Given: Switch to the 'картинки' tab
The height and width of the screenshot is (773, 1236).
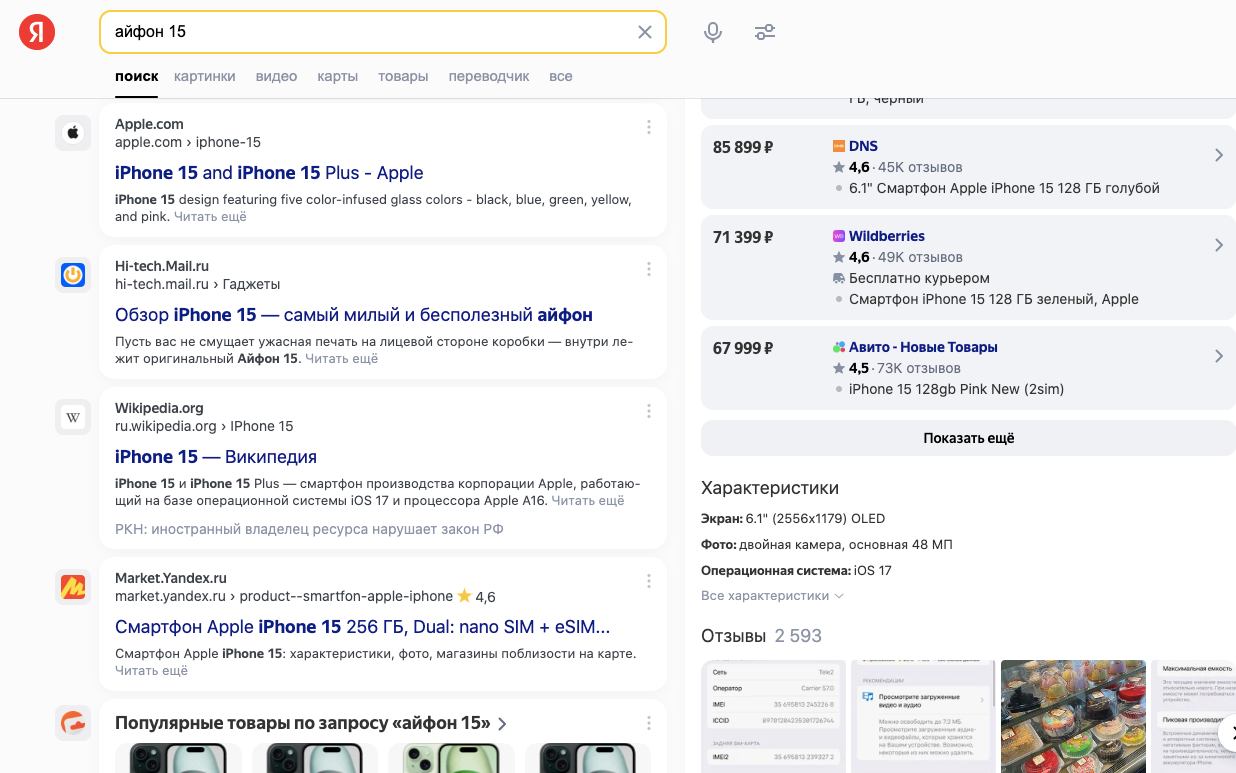Looking at the screenshot, I should (205, 76).
